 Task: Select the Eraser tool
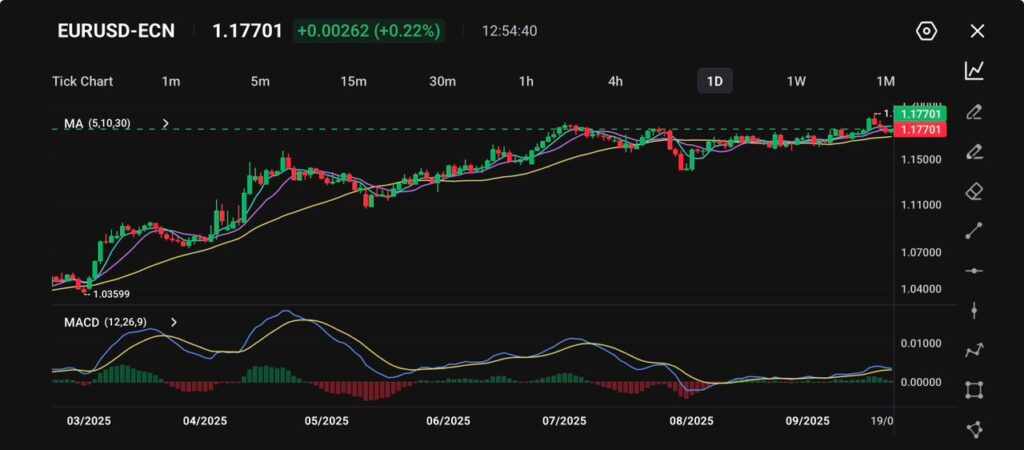(x=974, y=191)
